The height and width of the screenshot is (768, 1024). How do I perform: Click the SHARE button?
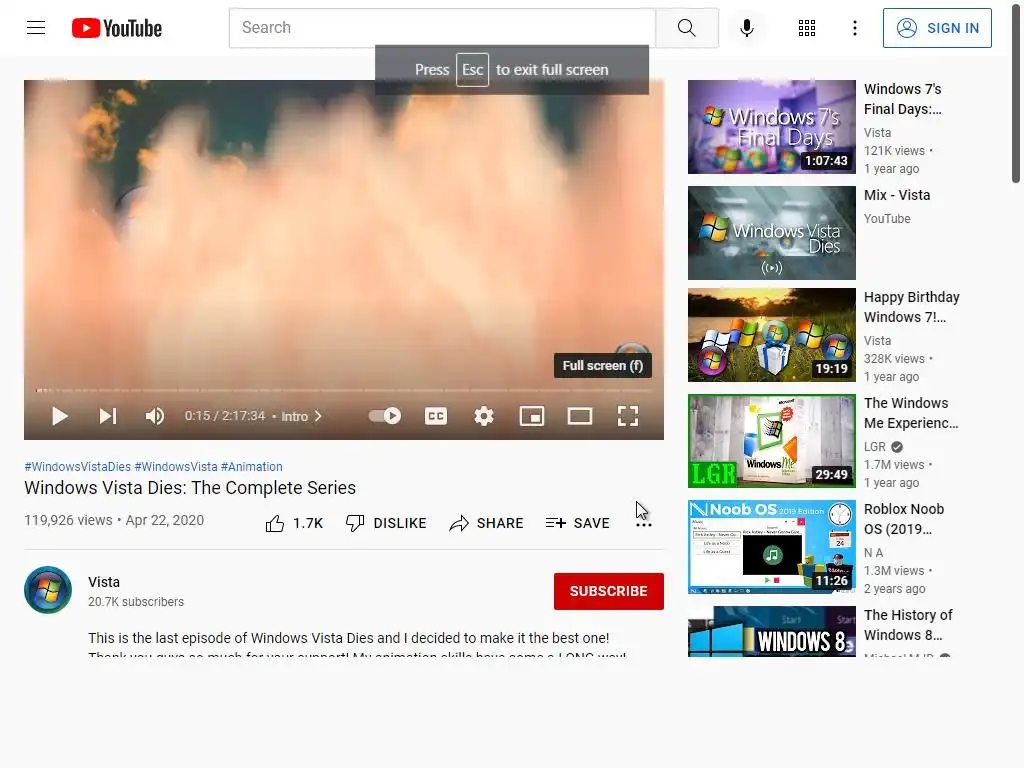tap(487, 523)
